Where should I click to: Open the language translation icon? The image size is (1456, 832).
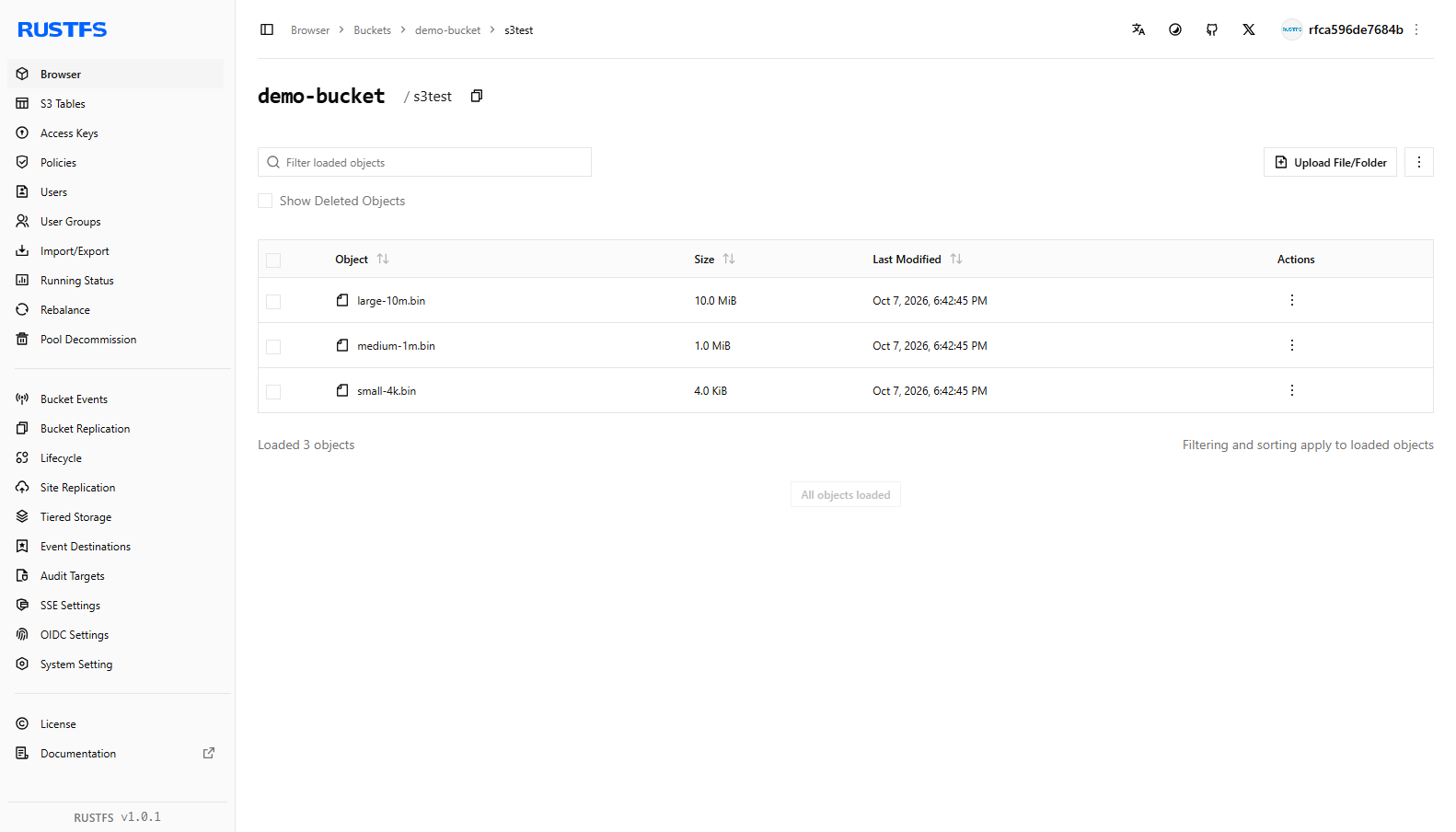click(1138, 29)
